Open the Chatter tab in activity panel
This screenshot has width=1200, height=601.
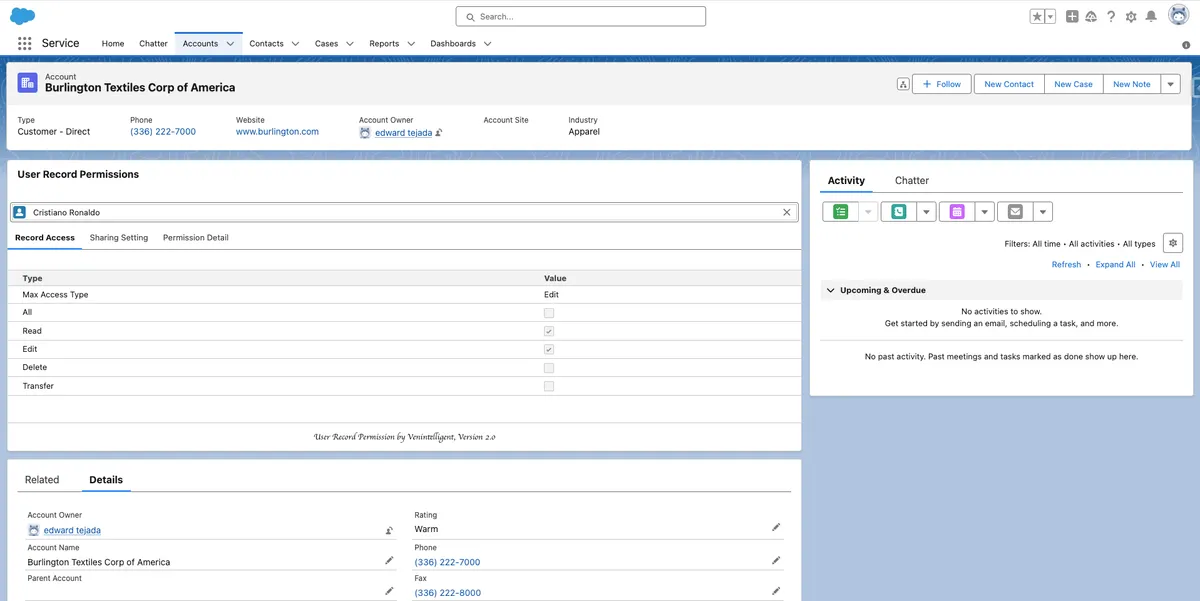[x=912, y=181]
